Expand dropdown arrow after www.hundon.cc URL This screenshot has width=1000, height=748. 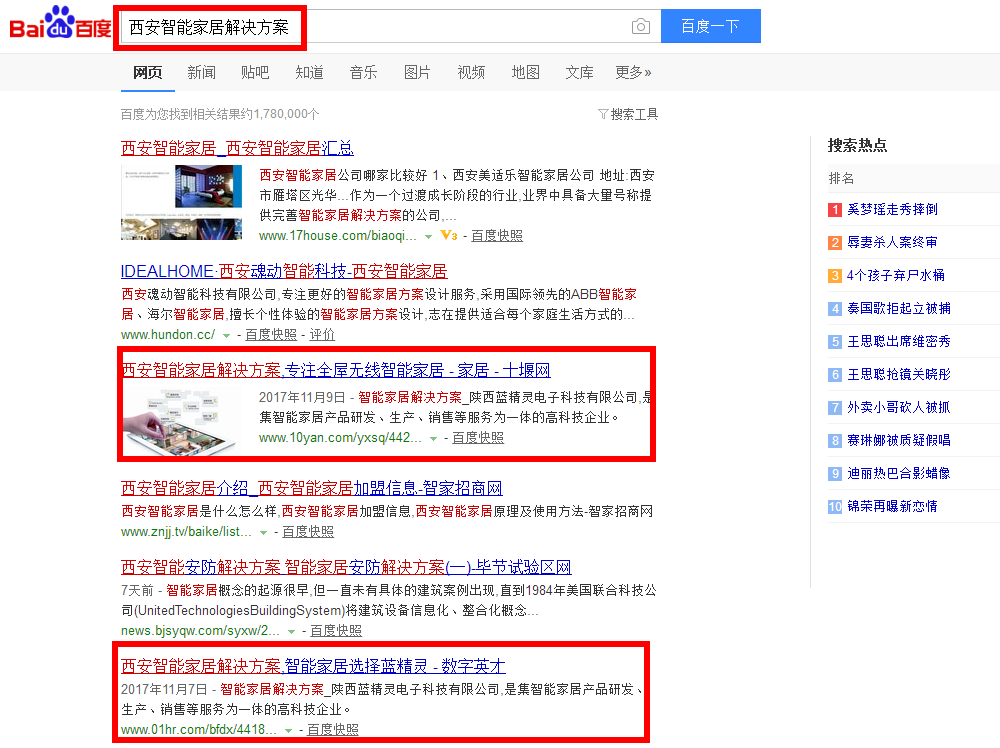226,335
